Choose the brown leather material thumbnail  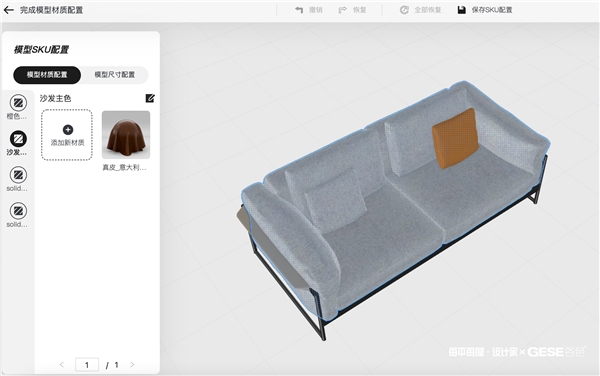point(126,135)
